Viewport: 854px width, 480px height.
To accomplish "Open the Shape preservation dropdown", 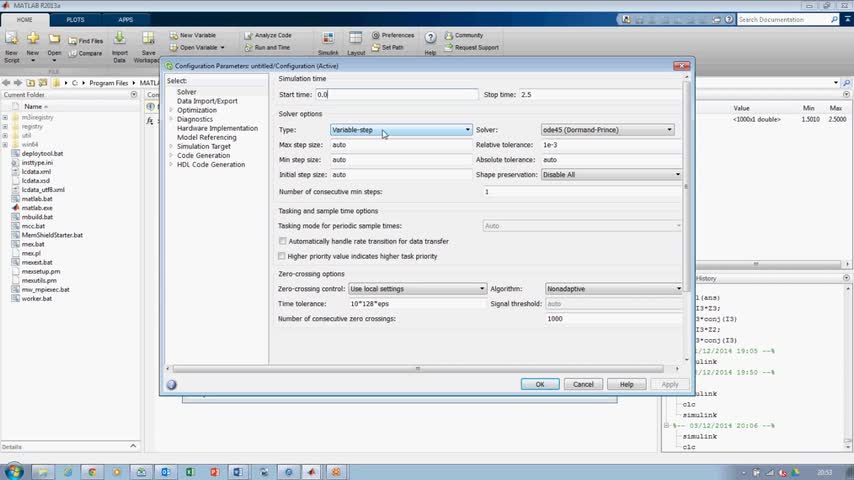I will (611, 175).
